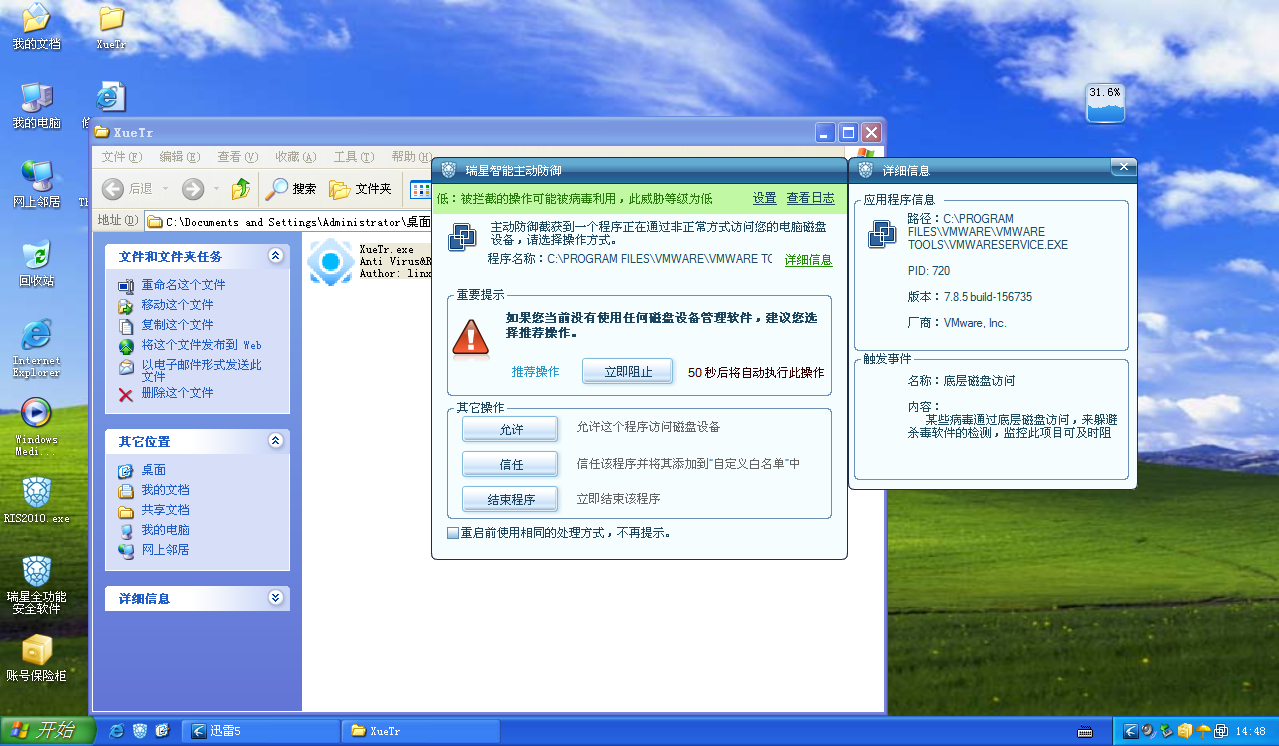Click 以电子邮件形式发送此文件 link

pyautogui.click(x=201, y=371)
